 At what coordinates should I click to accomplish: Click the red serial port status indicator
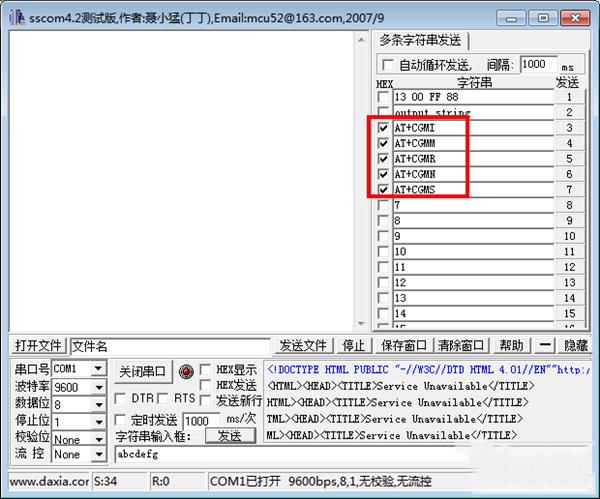tap(186, 370)
